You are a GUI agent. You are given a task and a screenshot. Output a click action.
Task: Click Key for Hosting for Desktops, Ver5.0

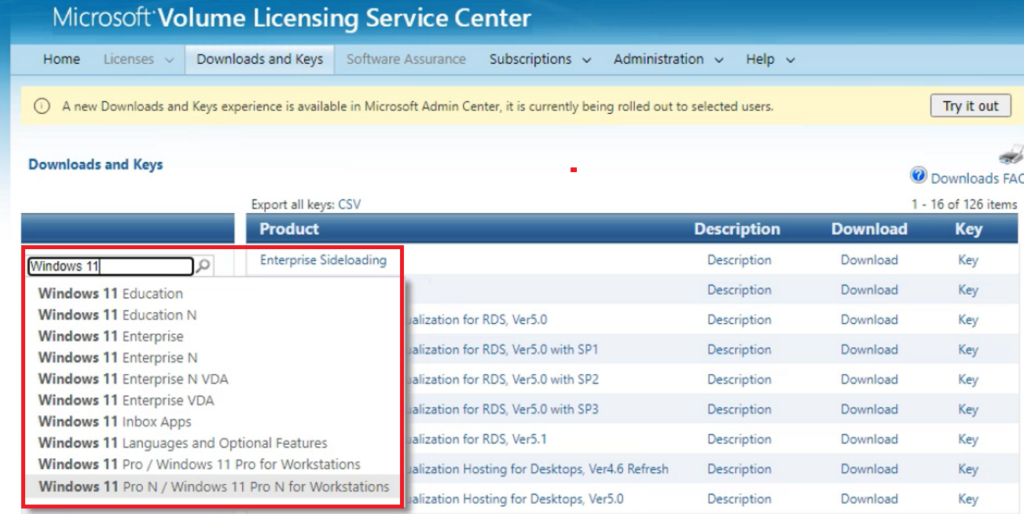click(968, 499)
